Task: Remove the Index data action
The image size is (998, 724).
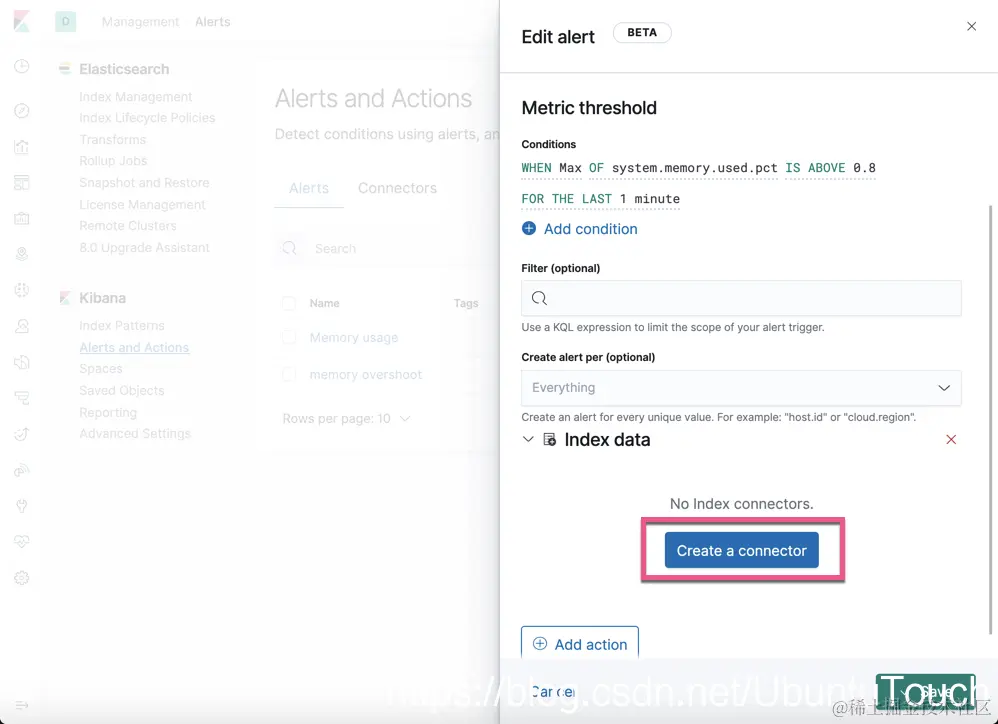Action: tap(951, 440)
